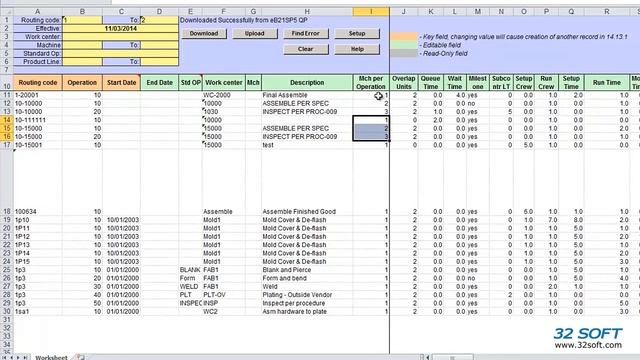Click the Find Error button
Image resolution: width=640 pixels, height=360 pixels.
pyautogui.click(x=306, y=33)
